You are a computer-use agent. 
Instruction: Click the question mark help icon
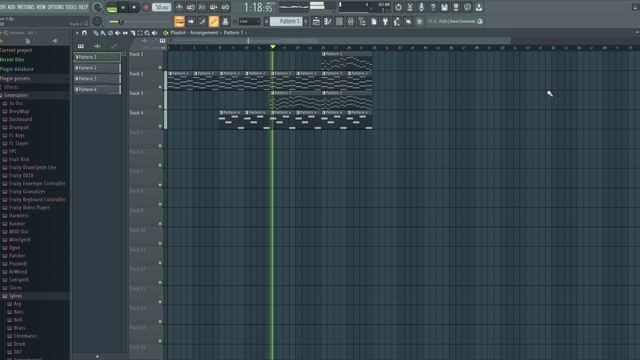click(x=433, y=7)
